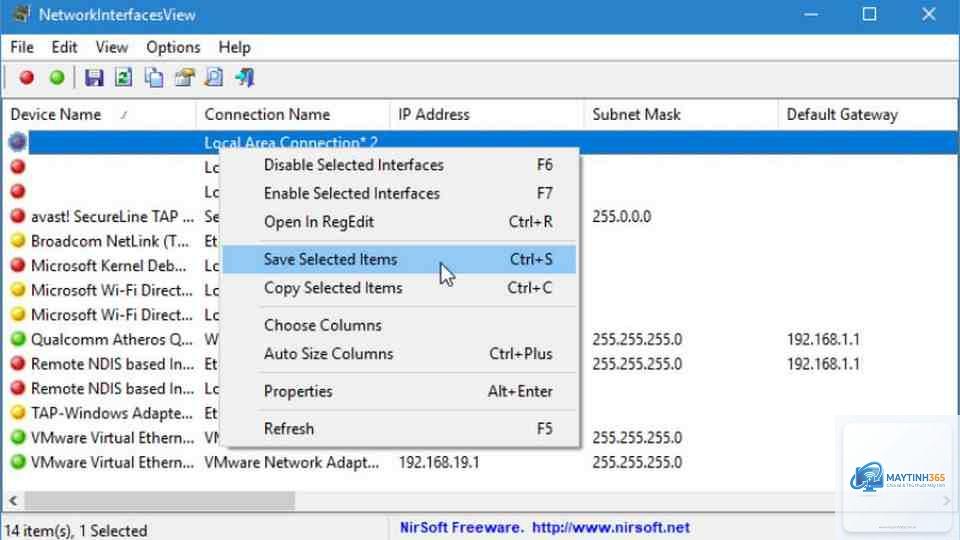Image resolution: width=960 pixels, height=540 pixels.
Task: Select the Broadcom NetLink (T... row
Action: pyautogui.click(x=110, y=241)
